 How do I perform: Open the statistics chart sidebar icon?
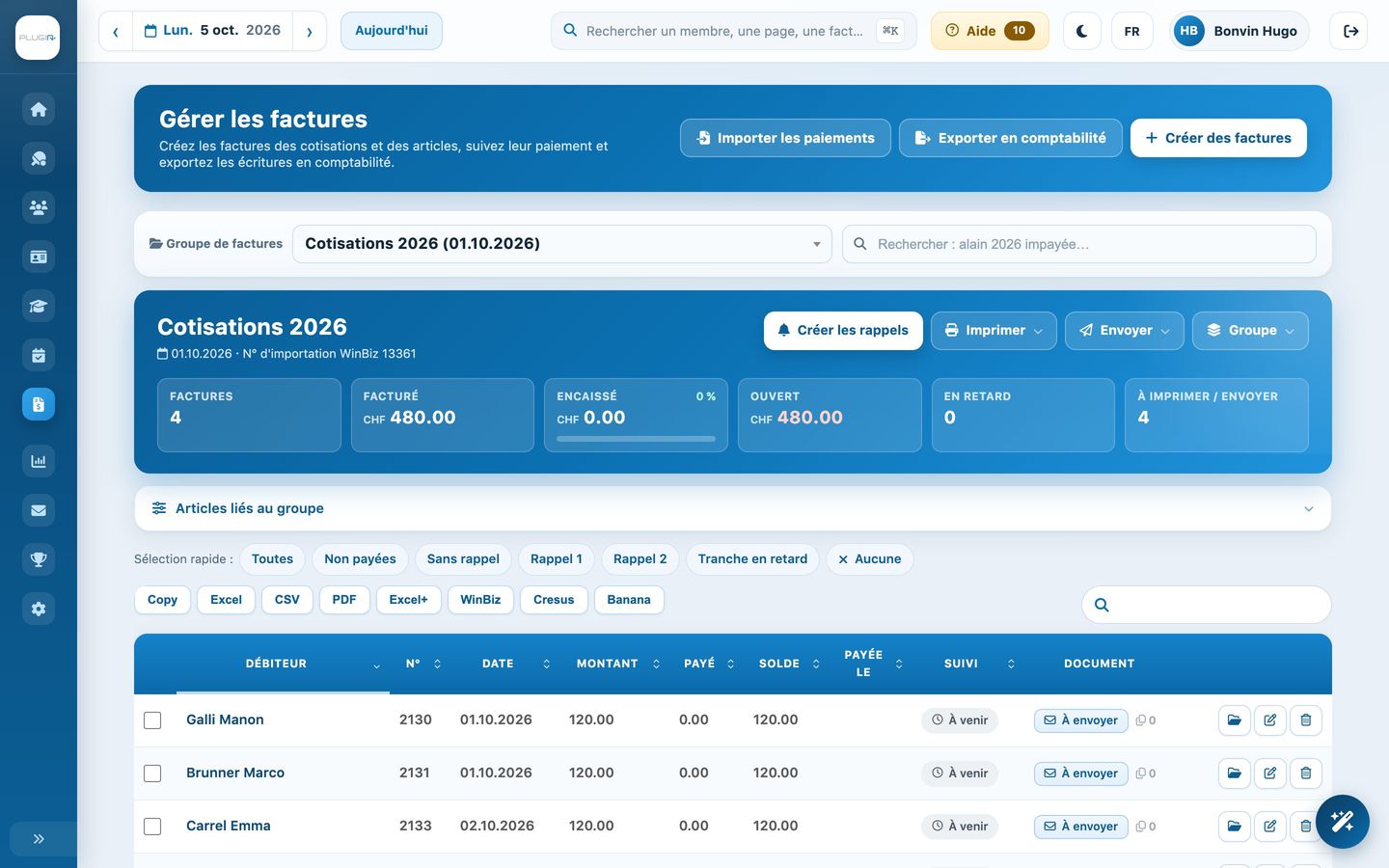pos(39,461)
